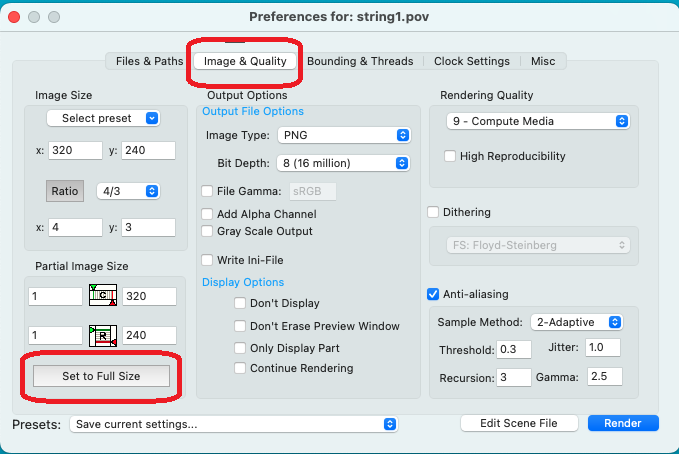This screenshot has width=679, height=454.
Task: Switch to the Files & Paths tab
Action: (149, 61)
